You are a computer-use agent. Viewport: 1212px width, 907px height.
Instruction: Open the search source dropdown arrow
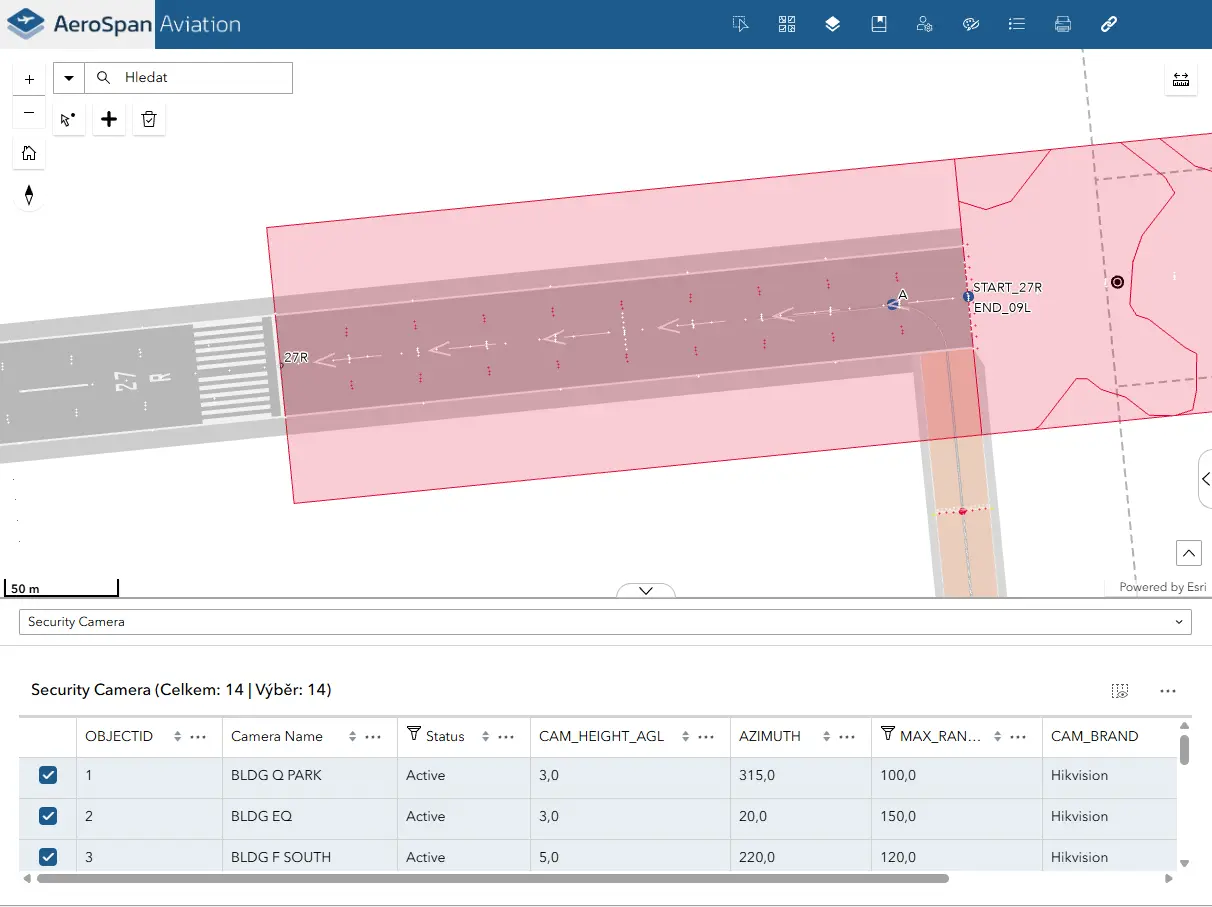69,78
